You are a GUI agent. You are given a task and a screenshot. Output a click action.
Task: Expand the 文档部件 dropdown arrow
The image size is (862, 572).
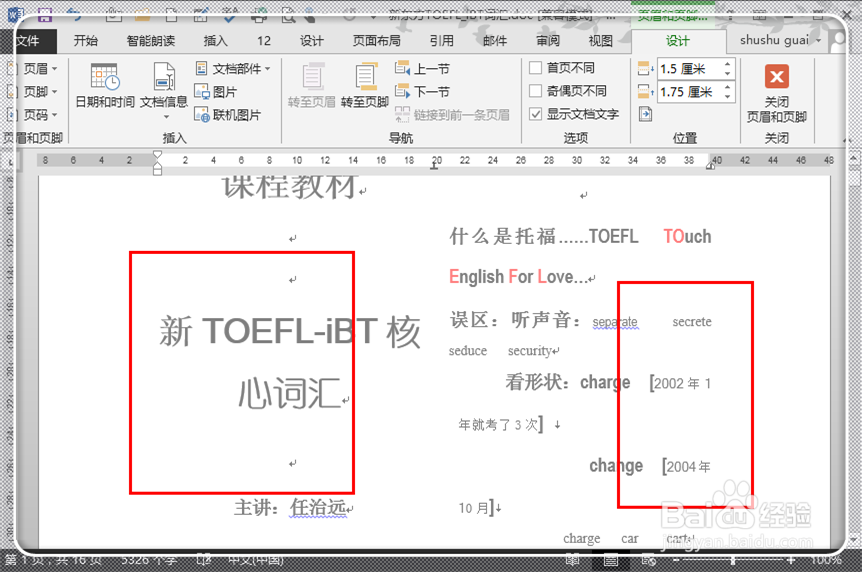pos(268,69)
